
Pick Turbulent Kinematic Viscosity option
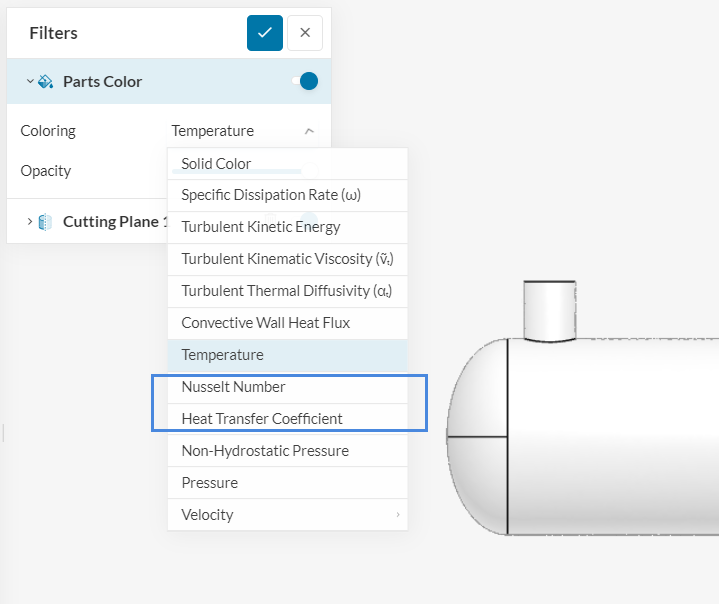pyautogui.click(x=287, y=259)
